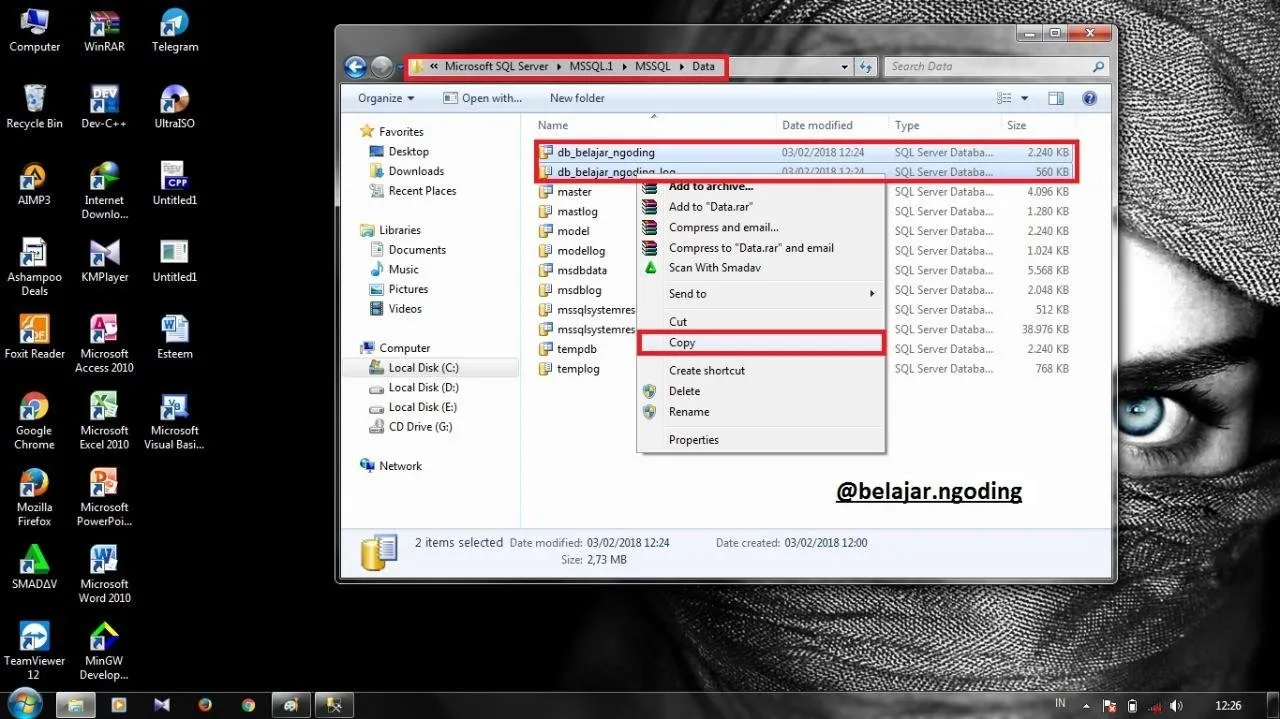This screenshot has width=1280, height=719.
Task: Toggle the preview pane button
Action: (x=1056, y=98)
